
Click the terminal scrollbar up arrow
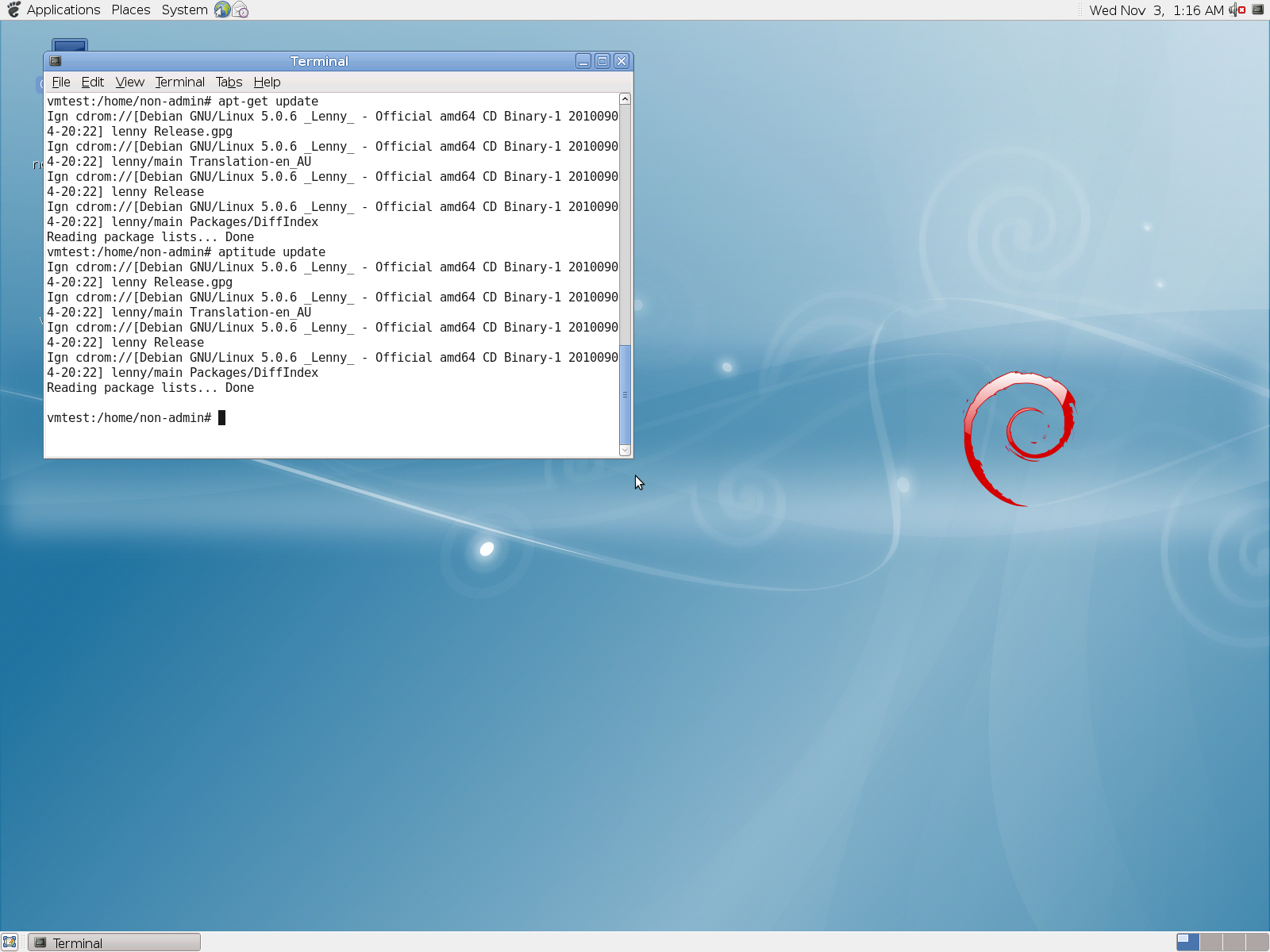tap(625, 99)
